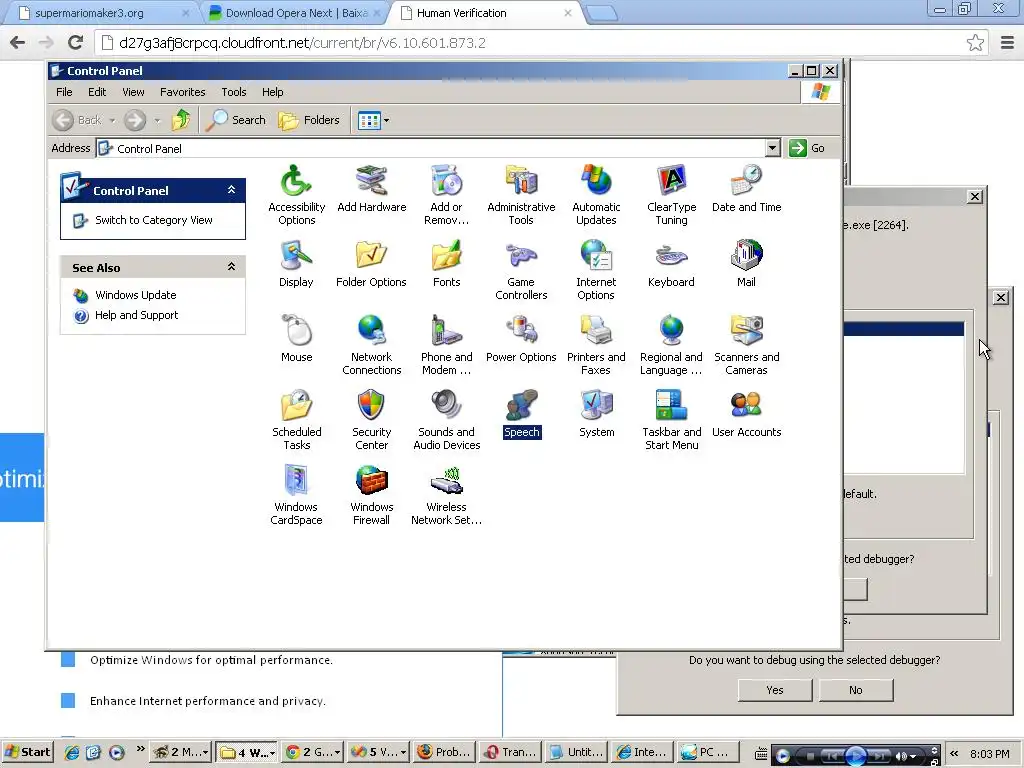The image size is (1024, 768).
Task: Open System properties icon
Action: coord(596,413)
